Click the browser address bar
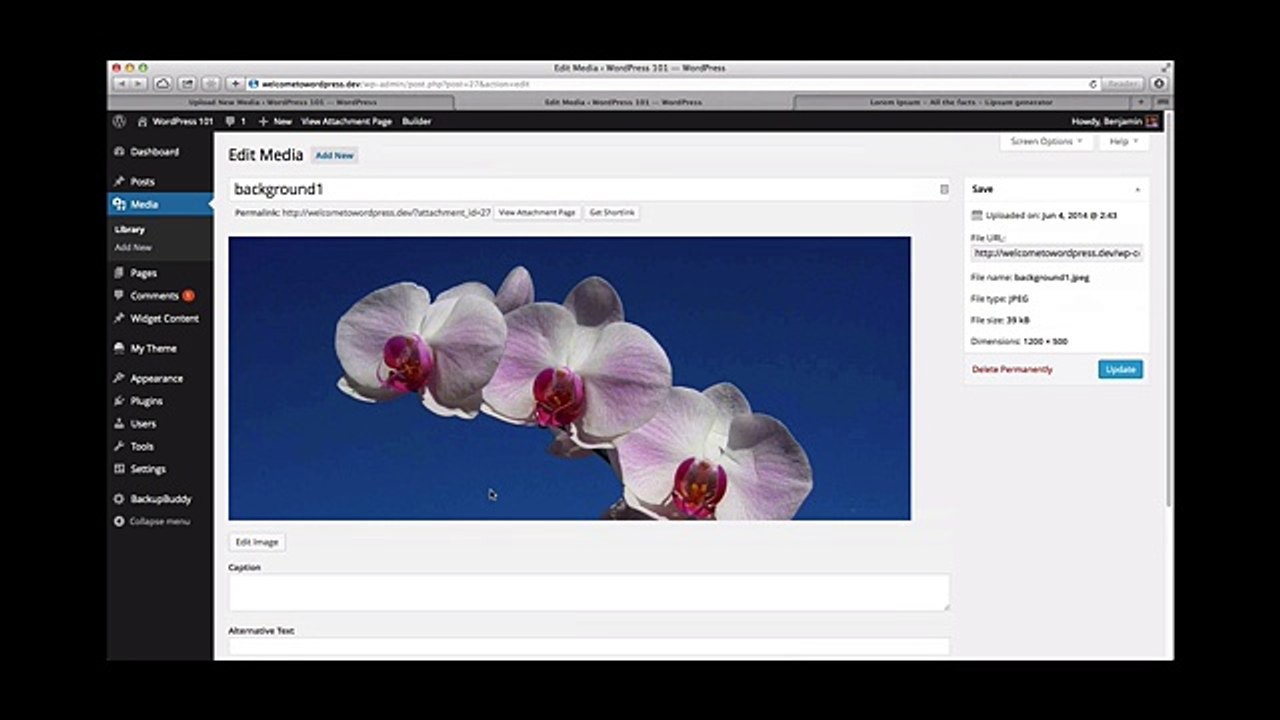The width and height of the screenshot is (1280, 720). coord(672,84)
